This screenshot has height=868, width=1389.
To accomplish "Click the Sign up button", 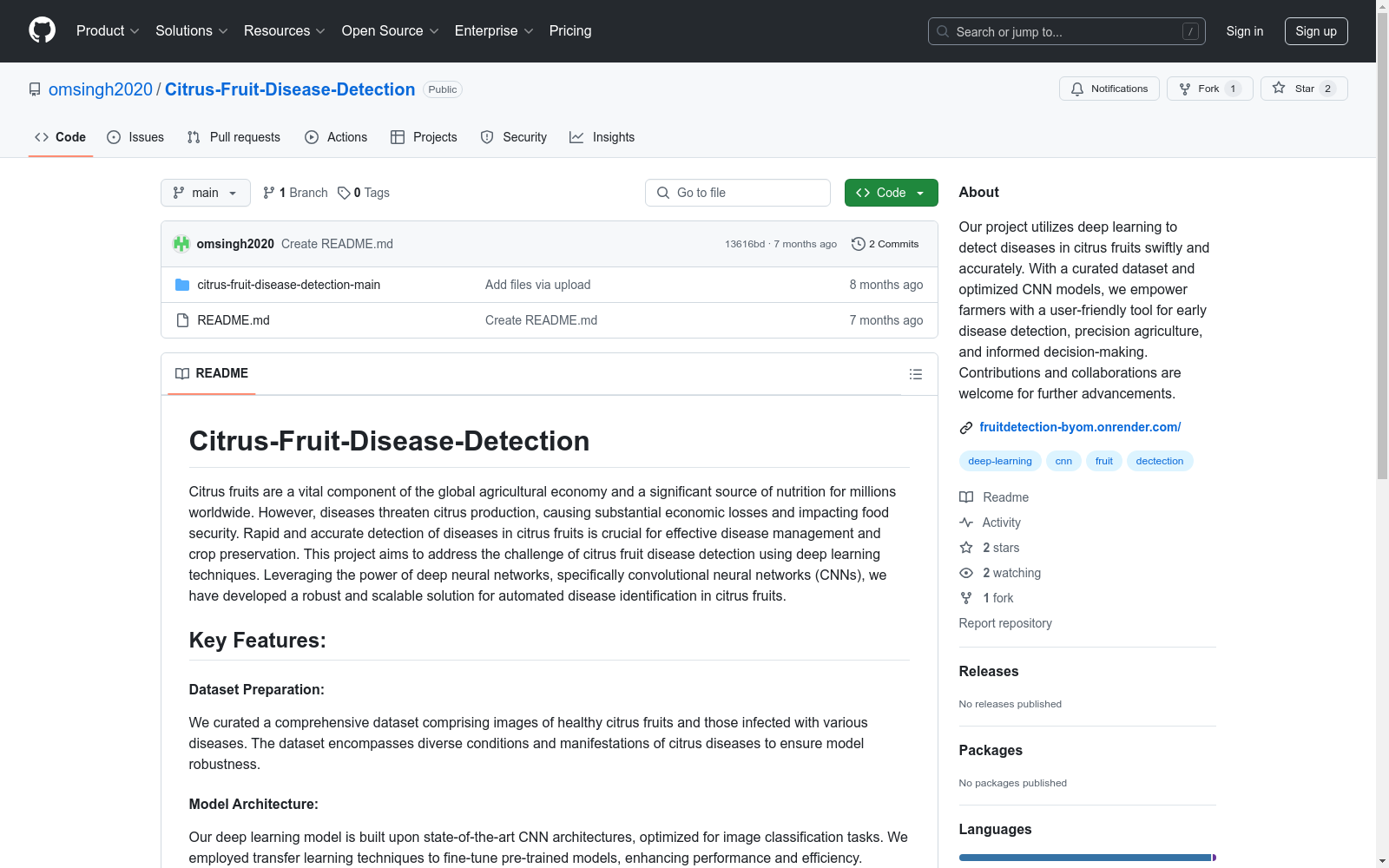I will coord(1316,31).
